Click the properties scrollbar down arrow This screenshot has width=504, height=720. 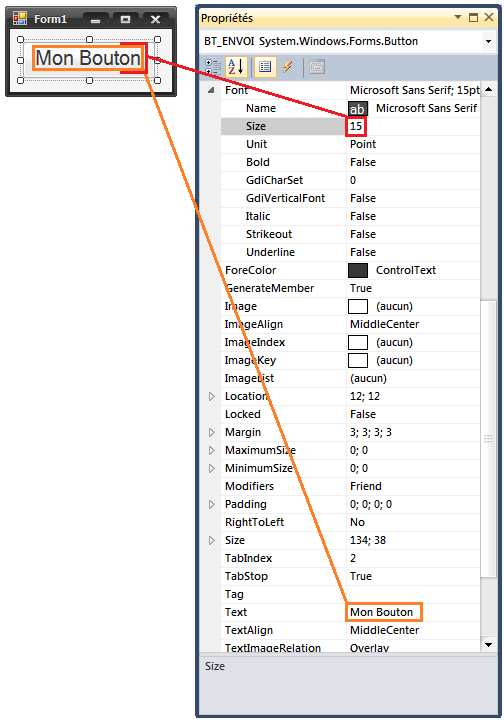pos(488,644)
